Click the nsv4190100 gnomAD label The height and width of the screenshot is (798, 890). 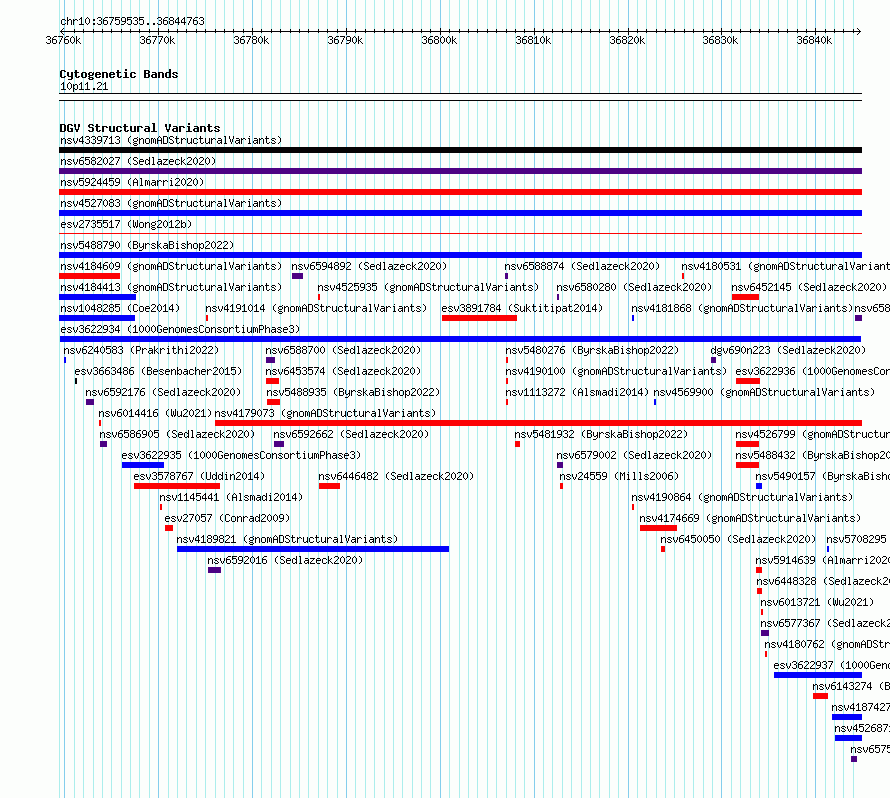click(616, 371)
